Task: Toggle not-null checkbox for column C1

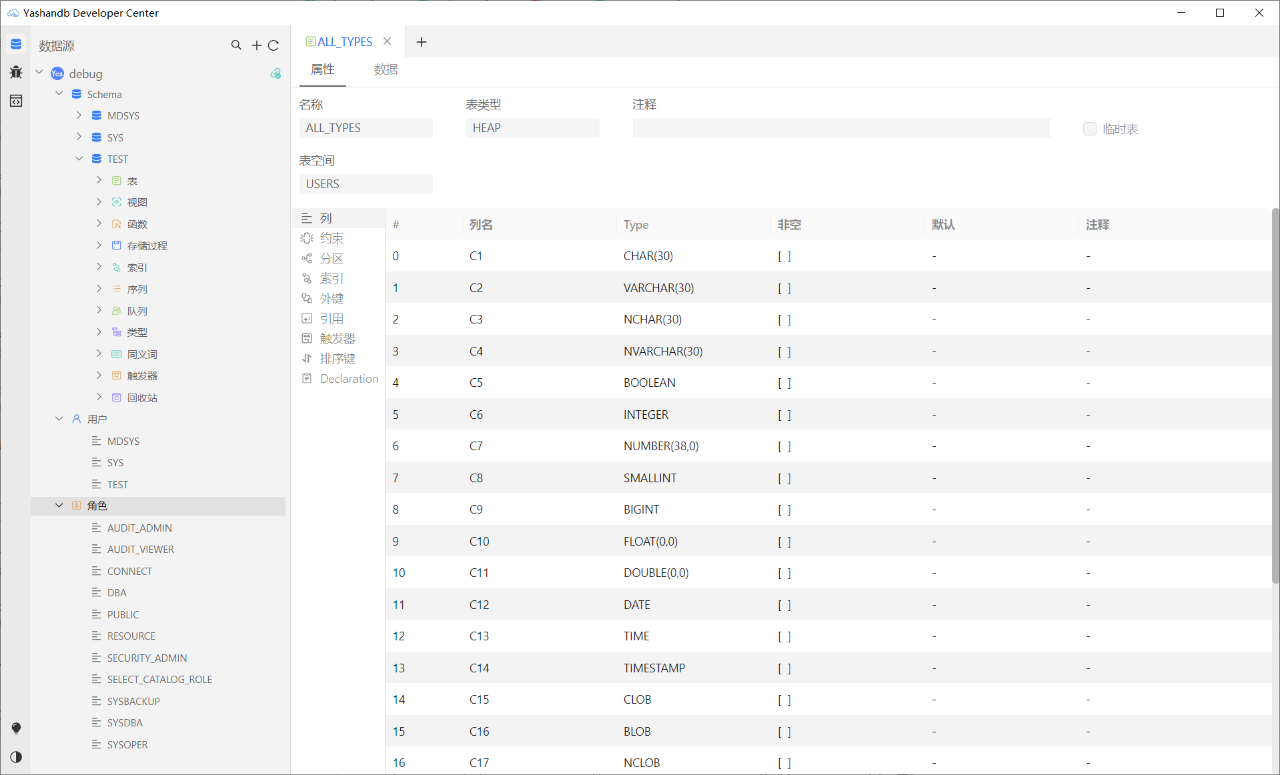Action: coord(784,256)
